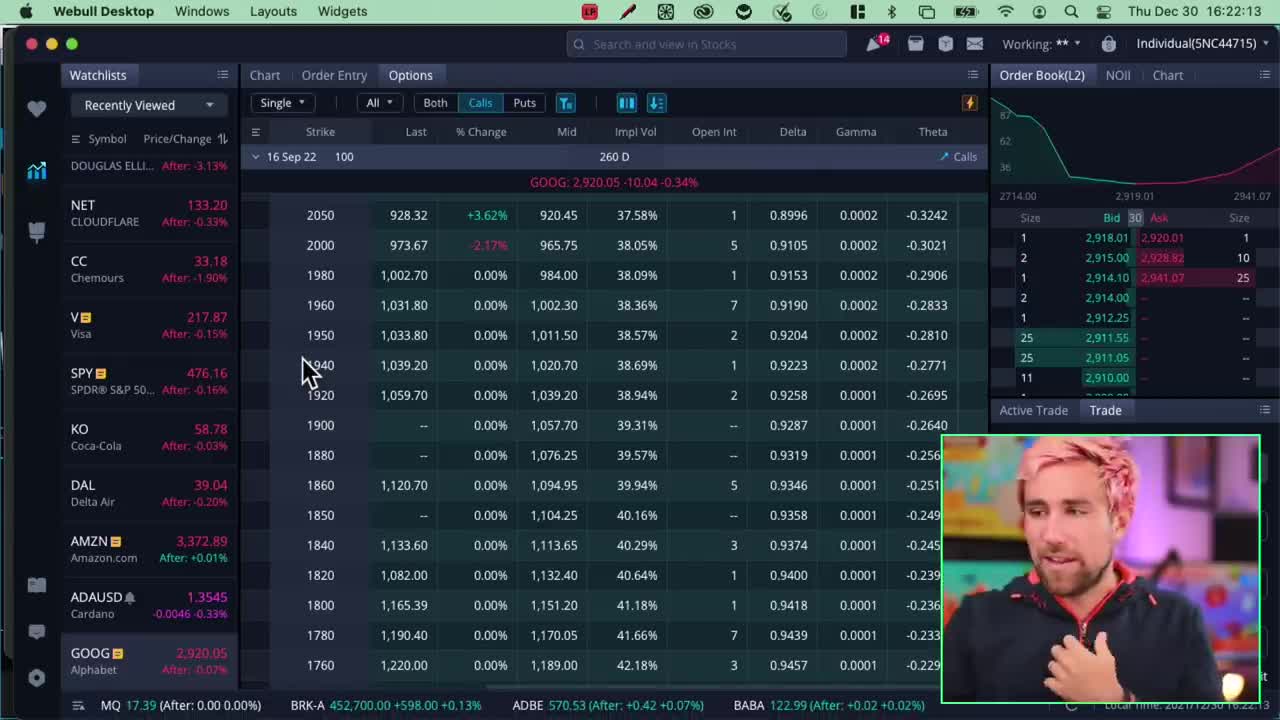Open the watchlist column list icon beside Symbol
Image resolution: width=1280 pixels, height=720 pixels.
click(76, 139)
